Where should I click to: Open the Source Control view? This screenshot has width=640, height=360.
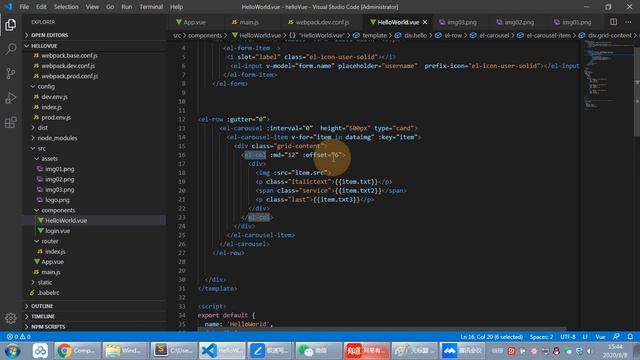pyautogui.click(x=11, y=74)
